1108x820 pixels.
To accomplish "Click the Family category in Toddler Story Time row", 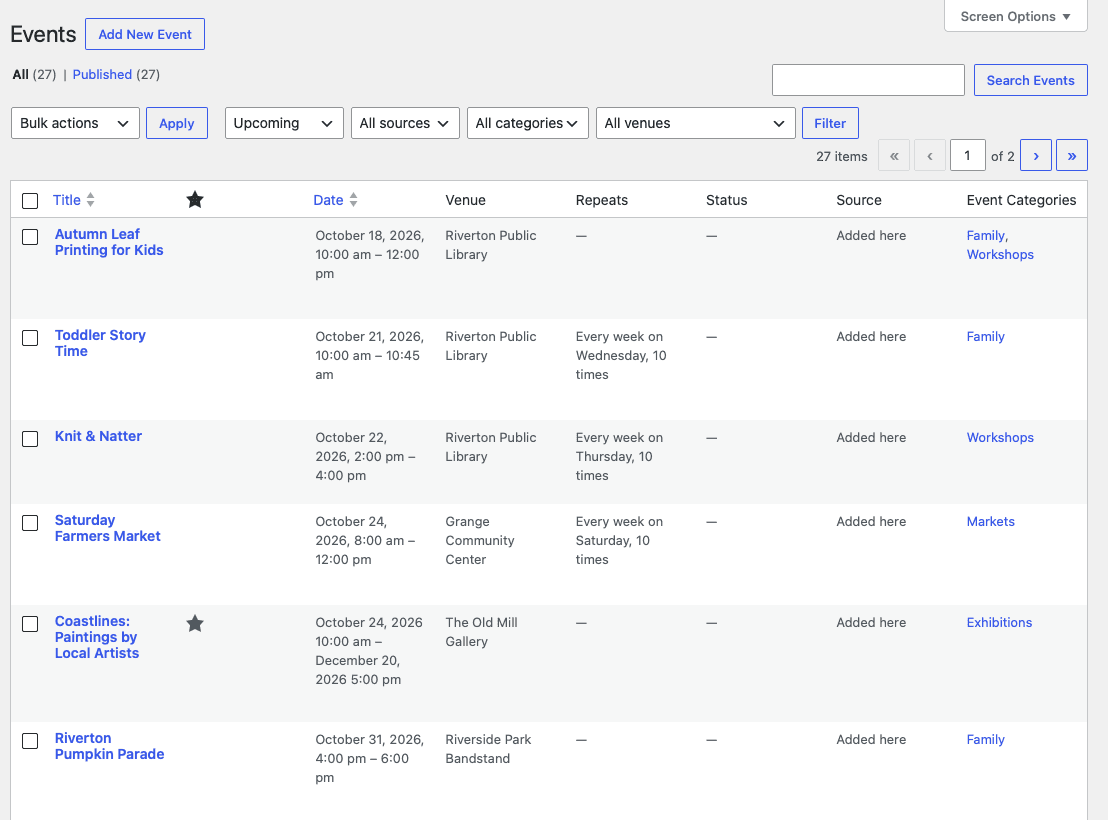I will click(986, 336).
